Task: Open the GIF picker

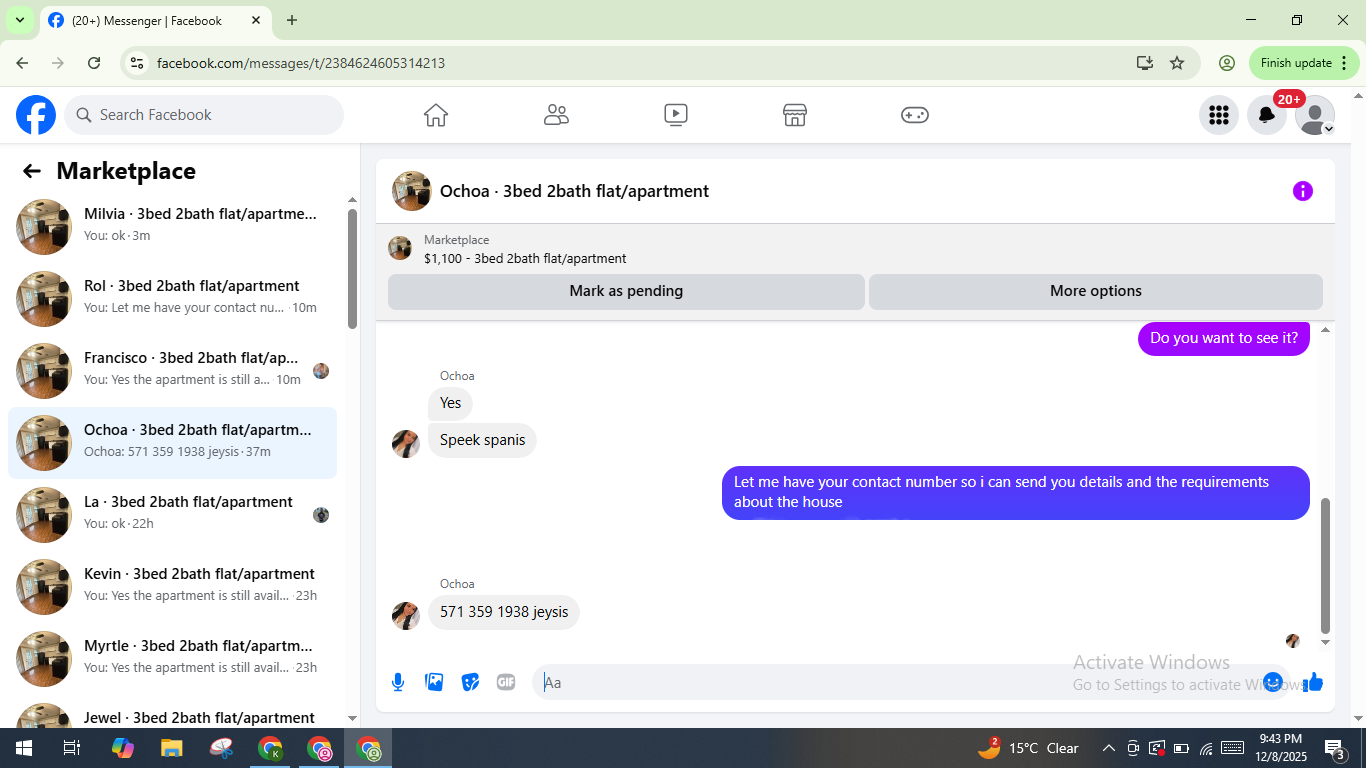Action: tap(506, 682)
